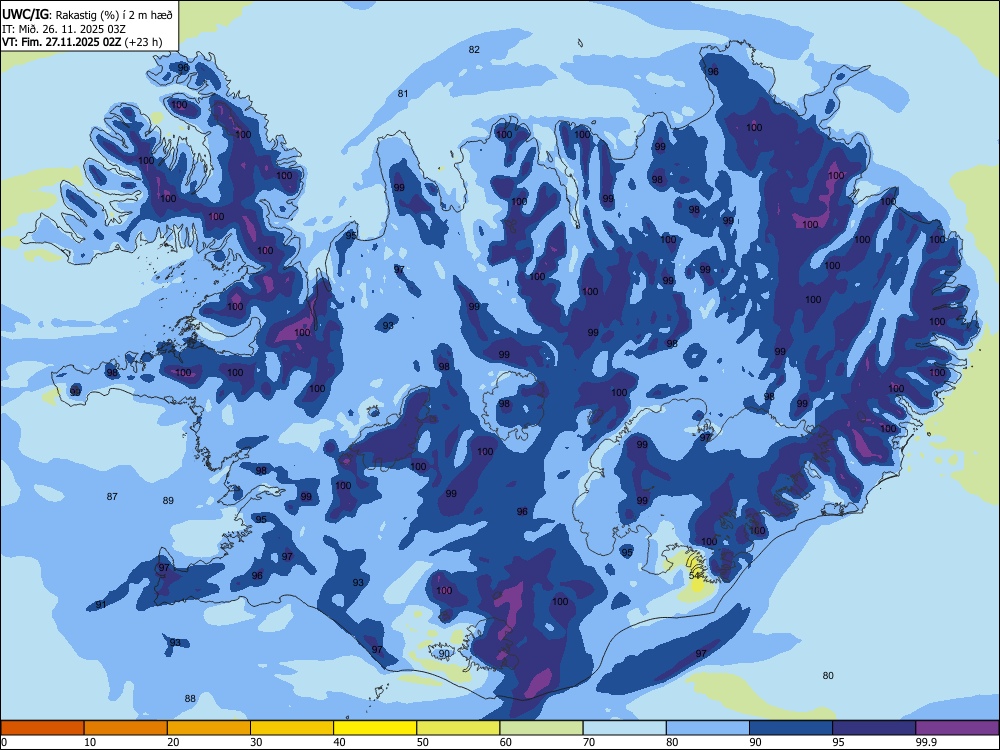
Task: Select the '30' label on the legend scale
Action: click(x=256, y=742)
